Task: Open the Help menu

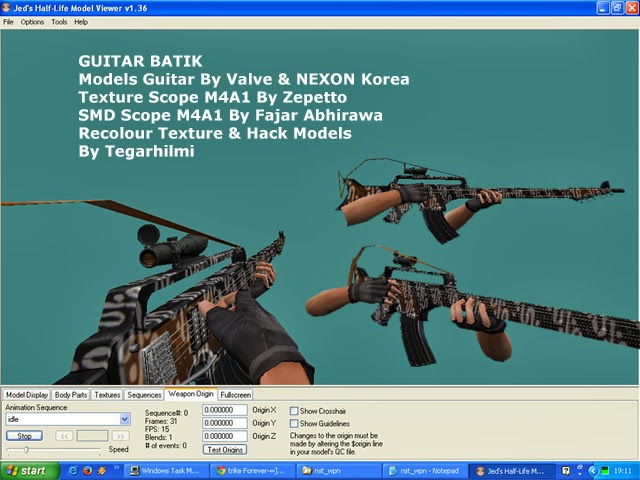Action: click(81, 22)
